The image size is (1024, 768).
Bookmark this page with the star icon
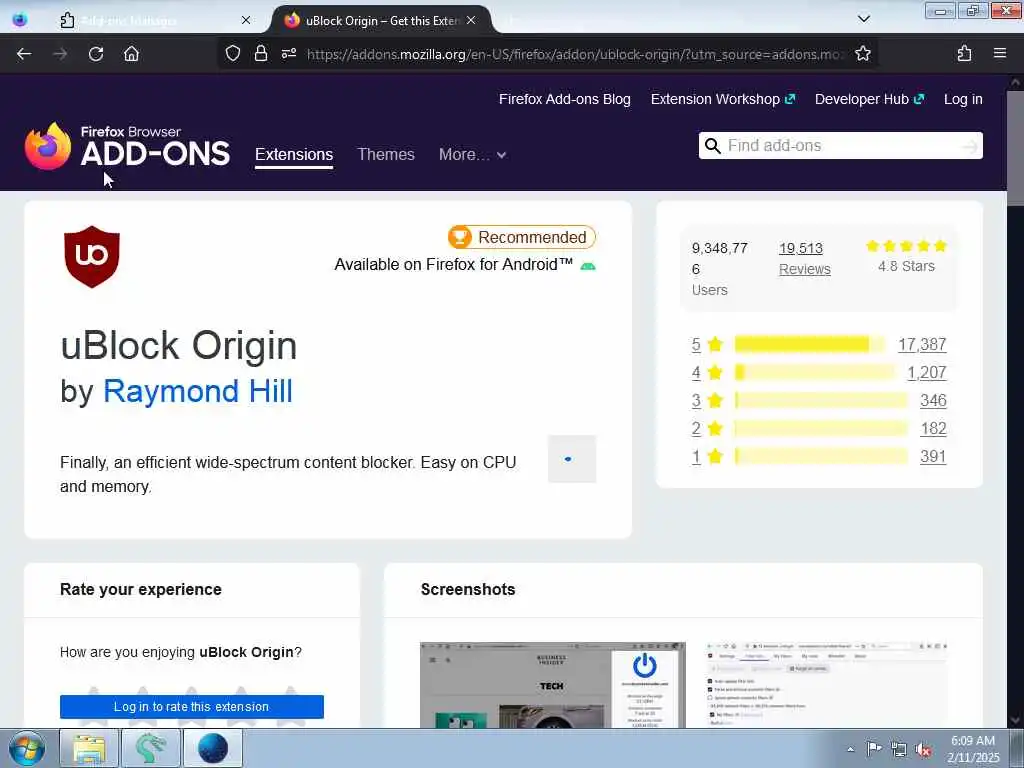[x=863, y=54]
